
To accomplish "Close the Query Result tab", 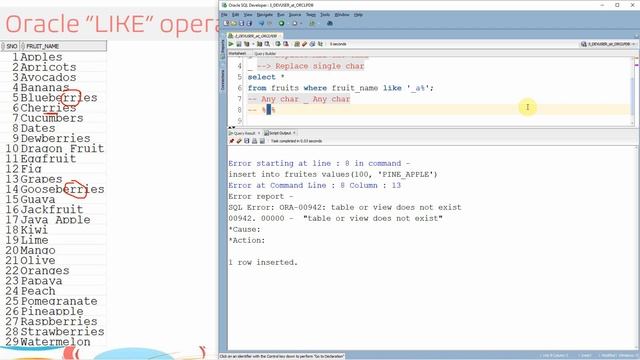I will click(259, 133).
